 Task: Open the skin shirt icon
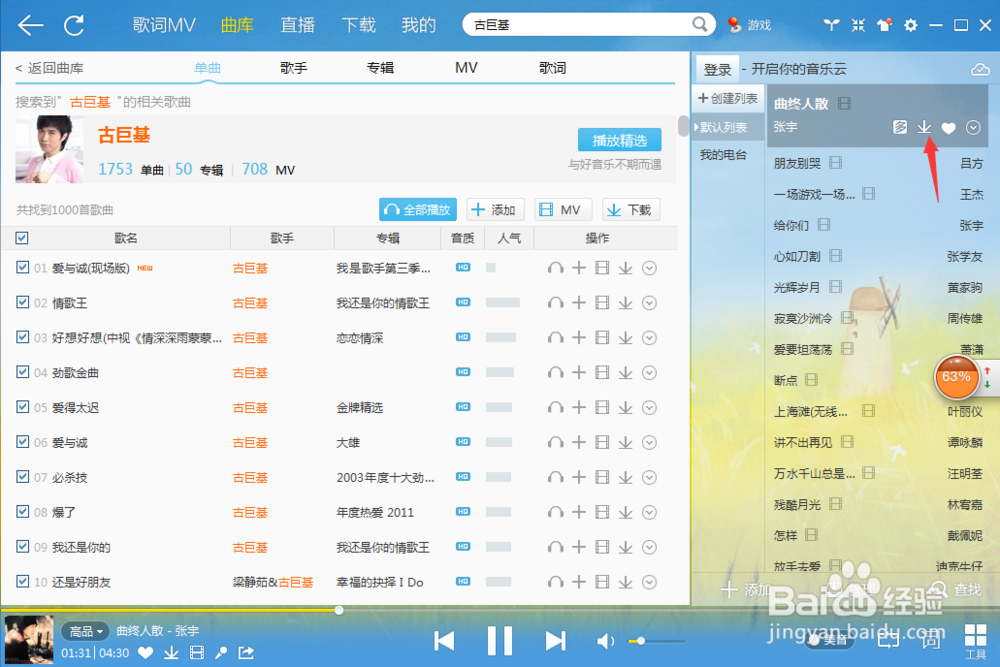pos(884,25)
